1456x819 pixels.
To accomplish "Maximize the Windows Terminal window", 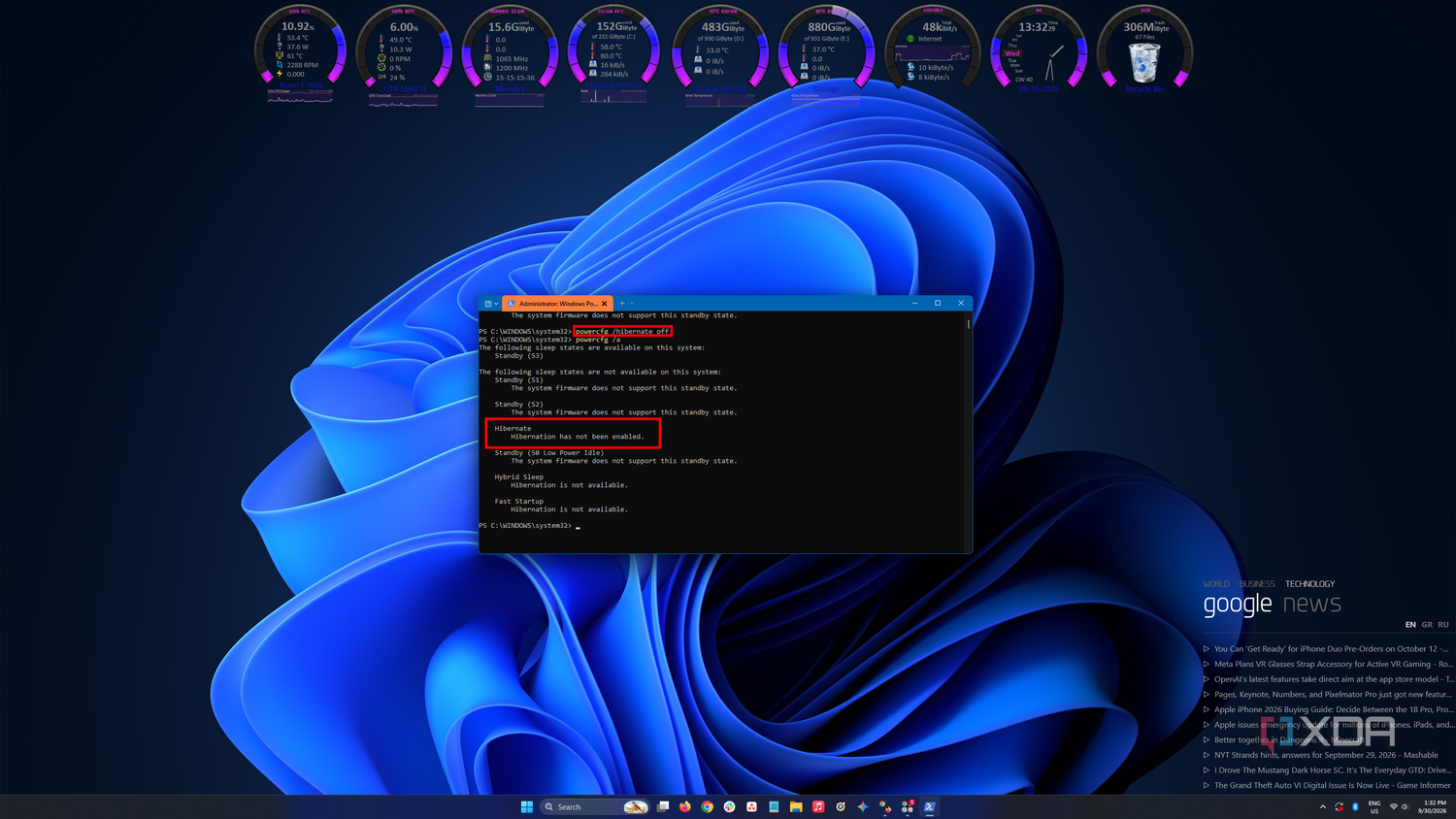I will 938,303.
